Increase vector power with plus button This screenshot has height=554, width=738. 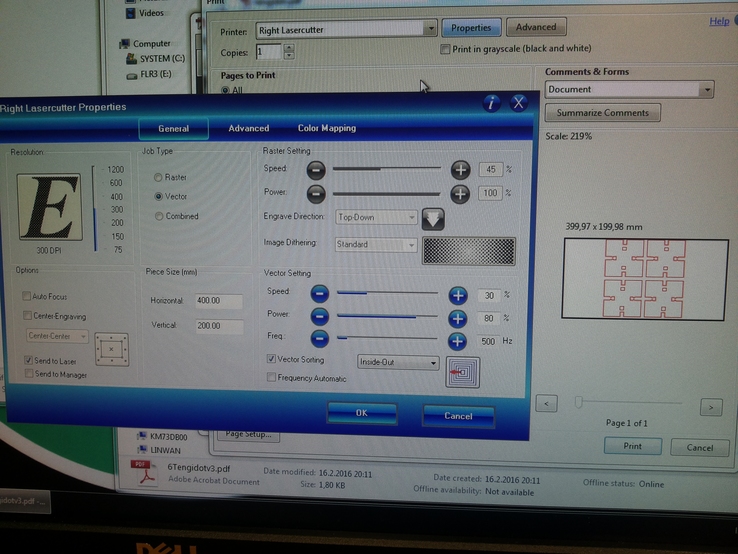(457, 319)
